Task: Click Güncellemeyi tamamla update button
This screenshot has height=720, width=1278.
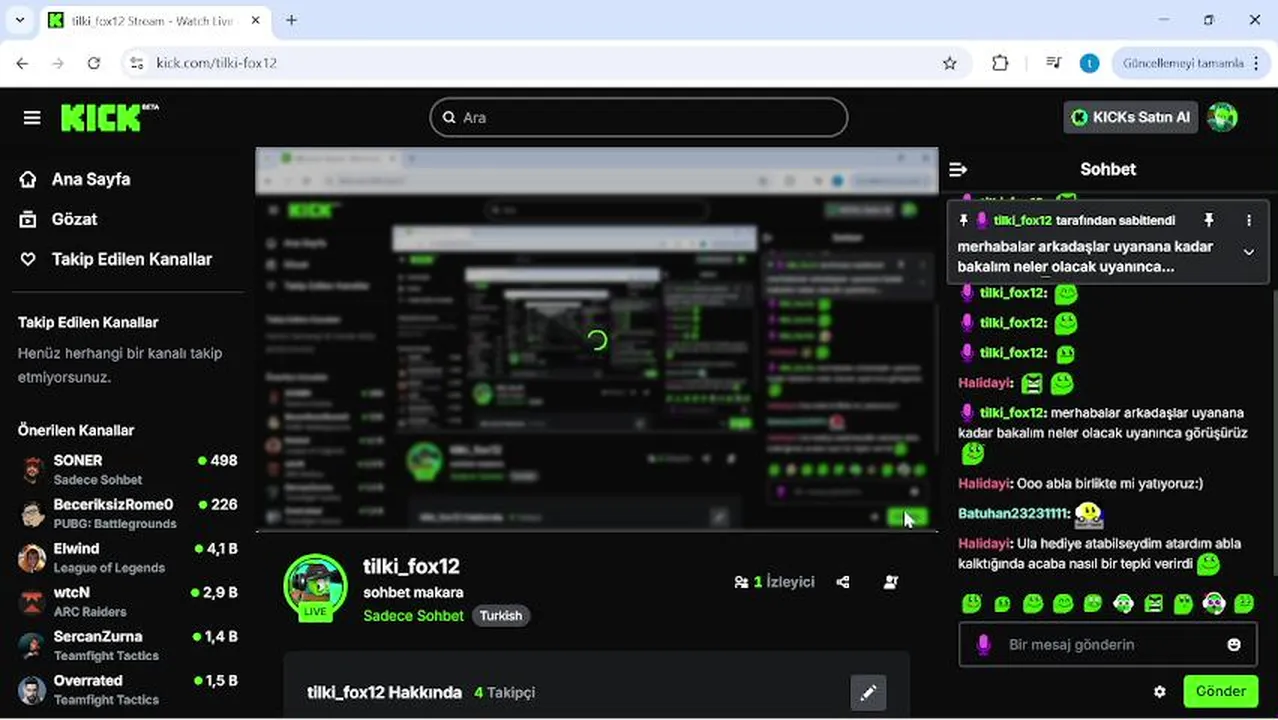Action: pyautogui.click(x=1182, y=63)
